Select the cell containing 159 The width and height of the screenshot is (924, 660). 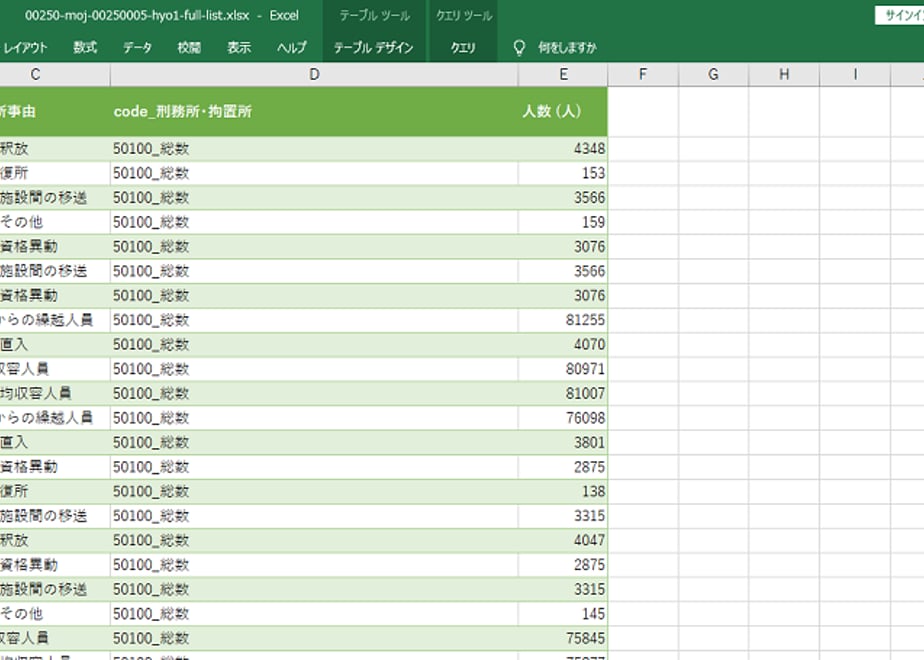coord(563,222)
